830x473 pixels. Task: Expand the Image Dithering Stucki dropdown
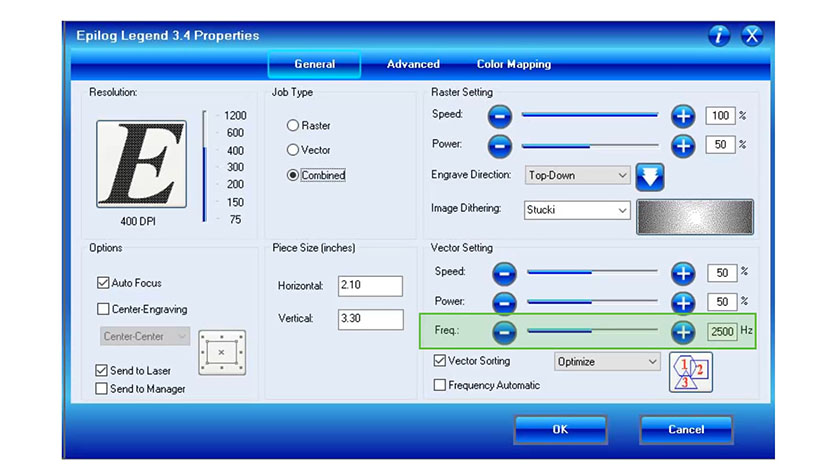578,211
